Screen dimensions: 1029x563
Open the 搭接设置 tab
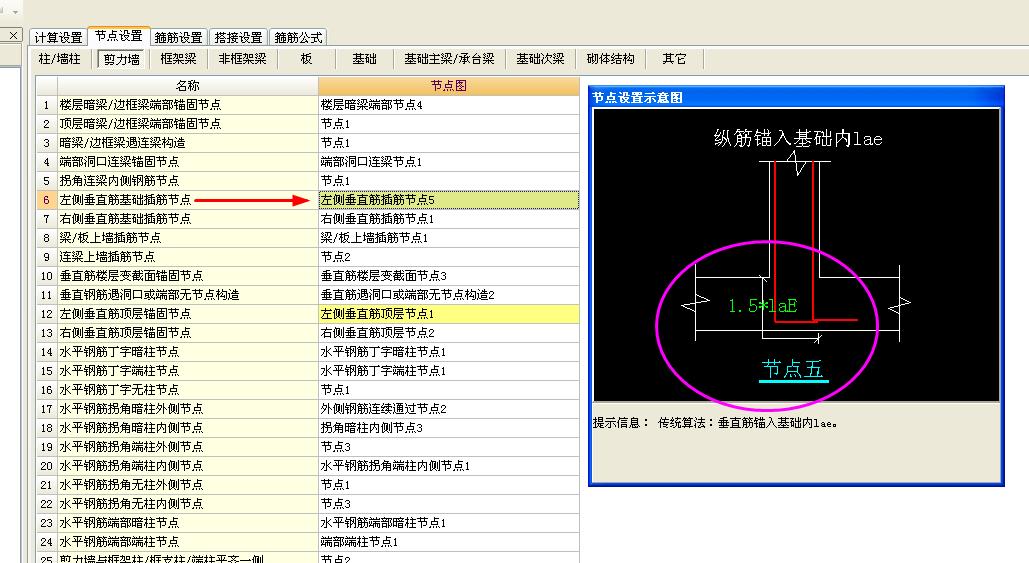tap(238, 37)
